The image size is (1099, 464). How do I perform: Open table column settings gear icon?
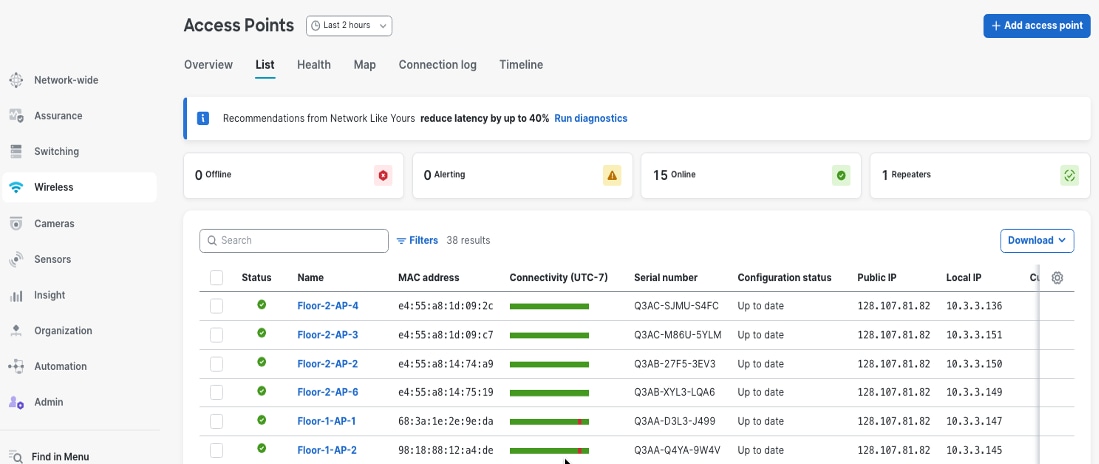click(1057, 278)
